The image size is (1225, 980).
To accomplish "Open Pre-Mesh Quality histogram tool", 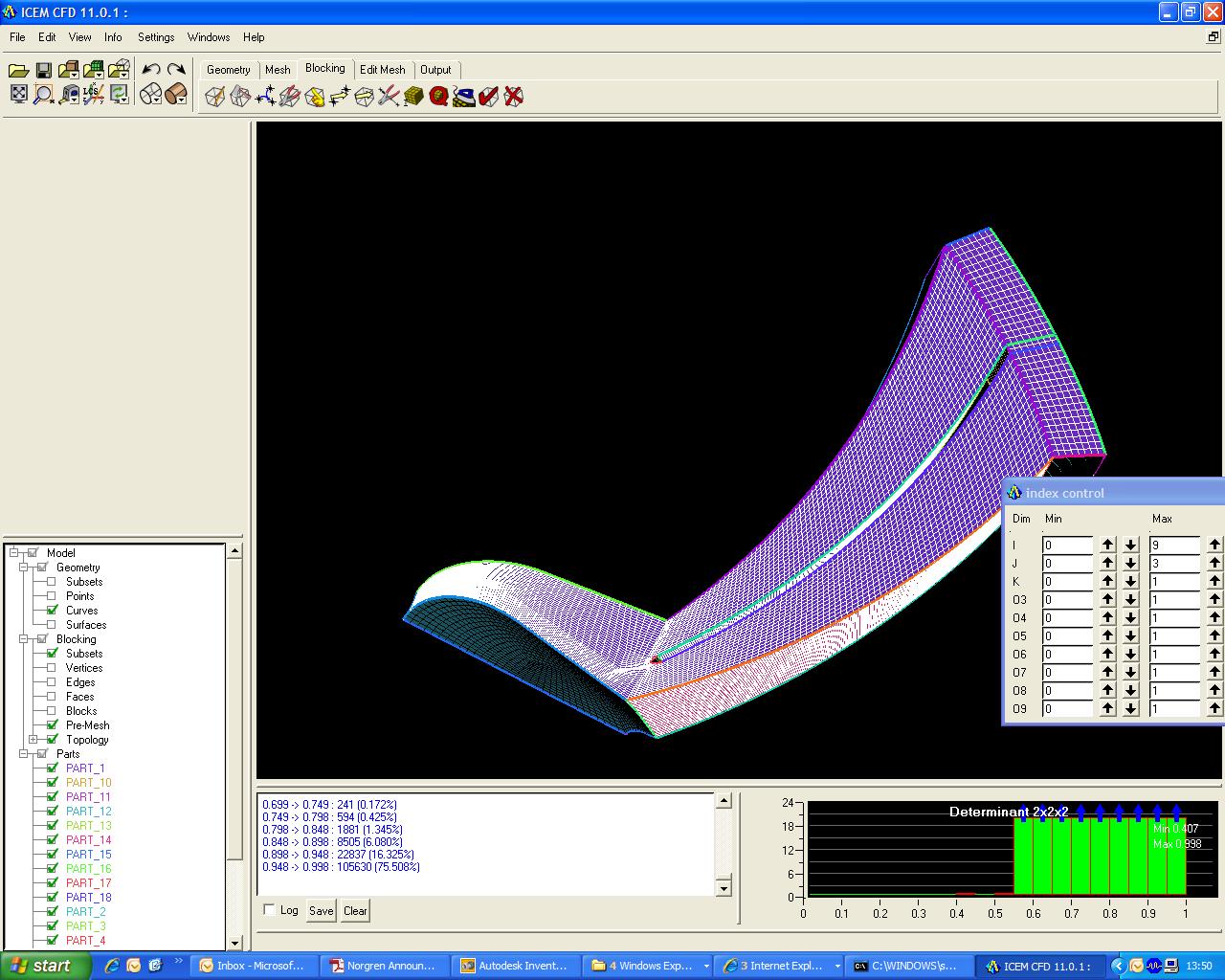I will [x=439, y=97].
